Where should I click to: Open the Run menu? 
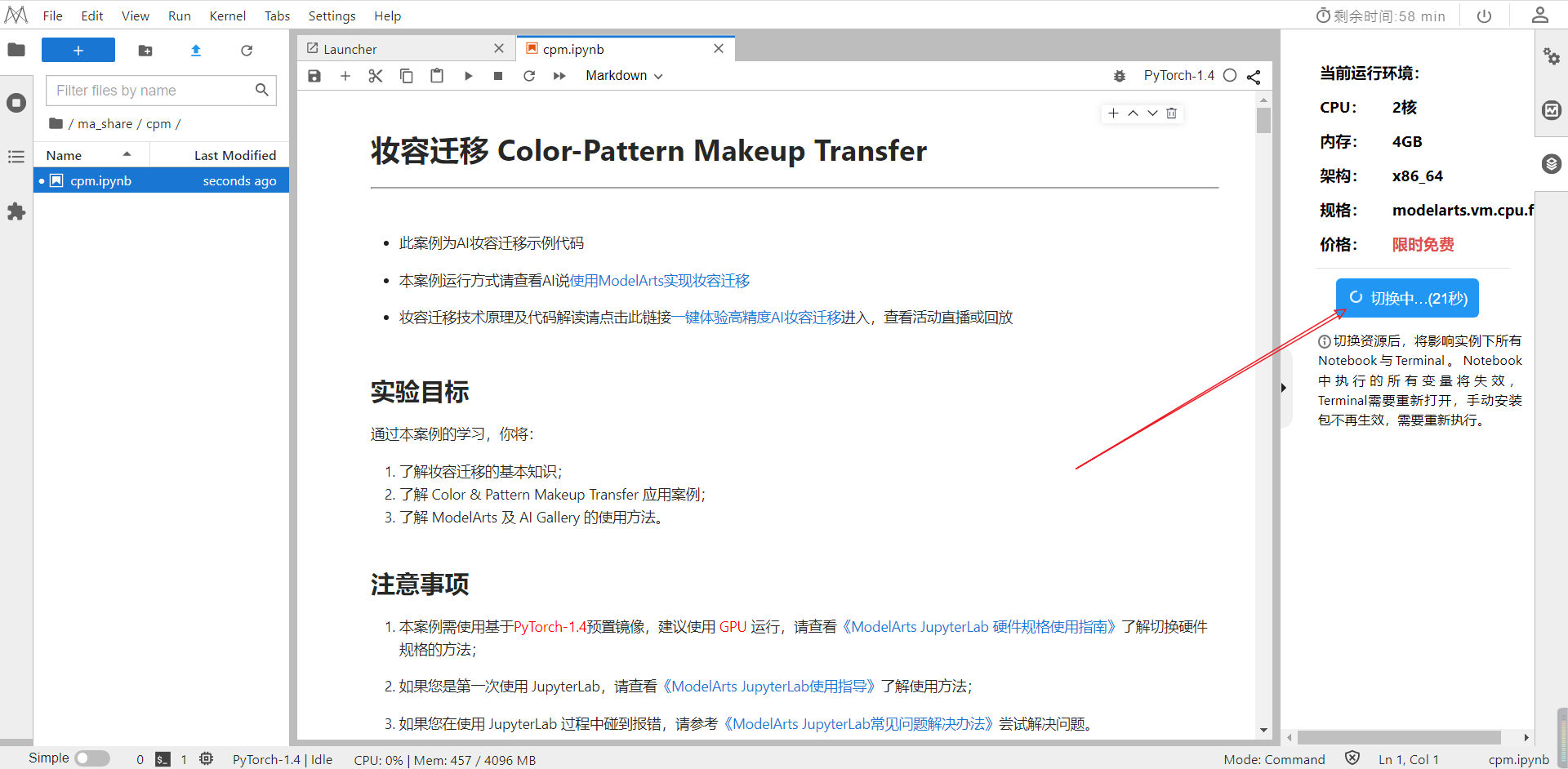180,16
